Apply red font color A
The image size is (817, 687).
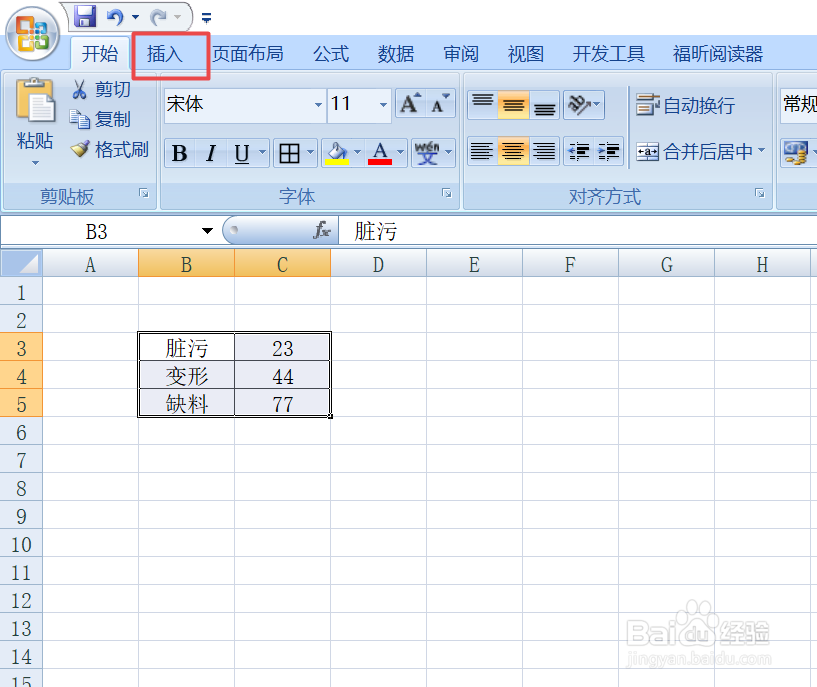tap(380, 153)
